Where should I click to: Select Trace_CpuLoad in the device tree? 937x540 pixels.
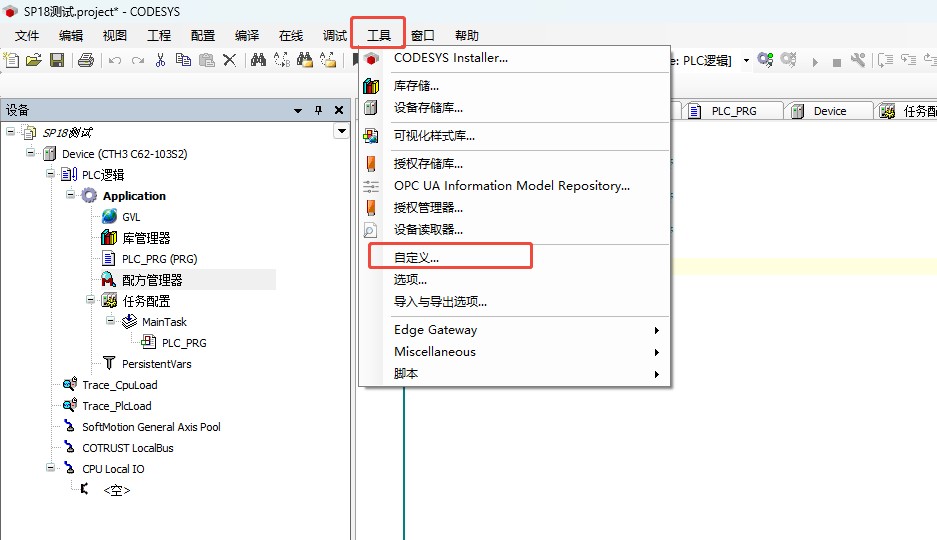click(120, 385)
